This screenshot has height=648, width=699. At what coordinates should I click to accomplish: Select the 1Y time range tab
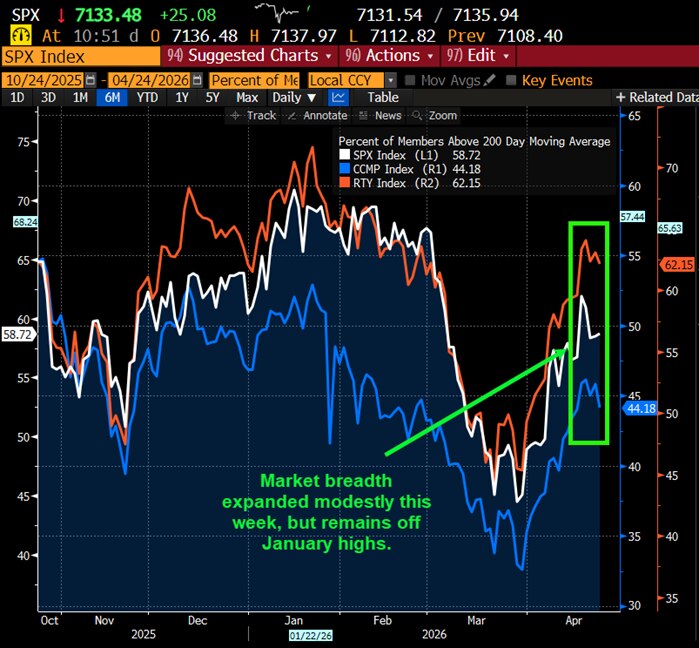(181, 97)
